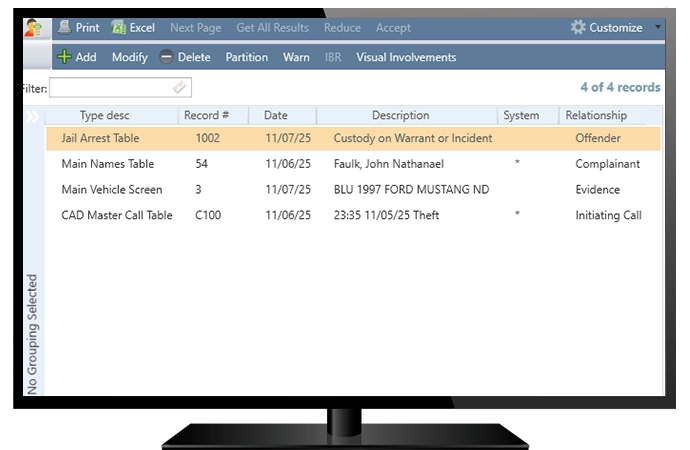Sort by the System column header
690x450 pixels.
click(521, 115)
